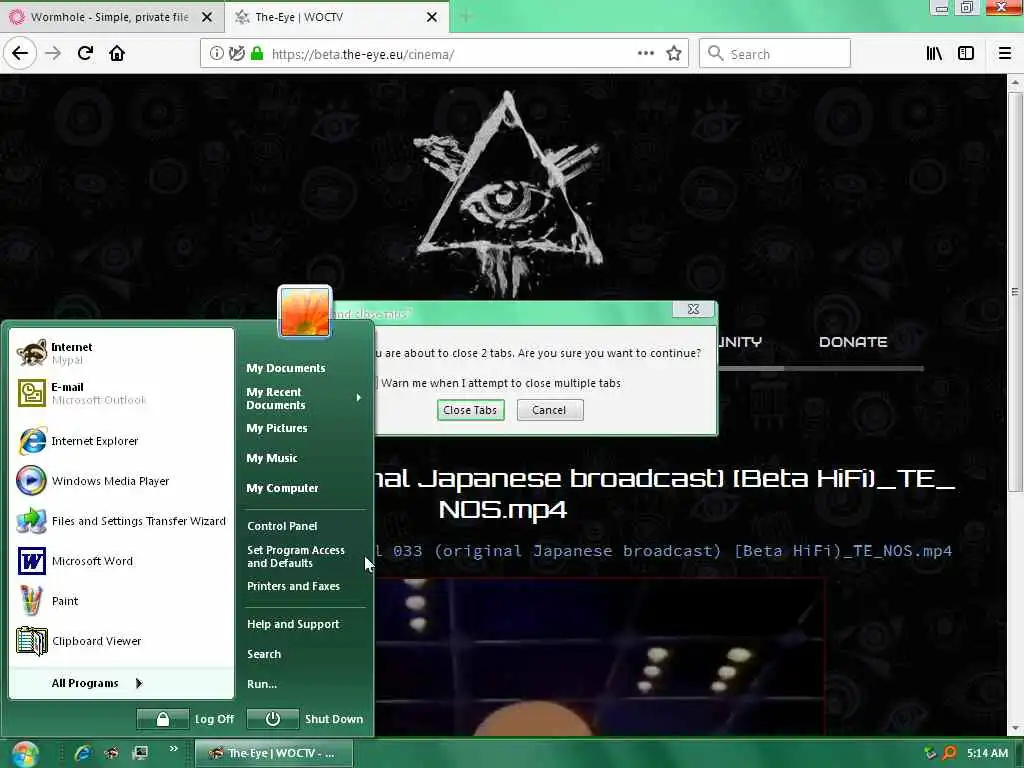
Task: Open My Computer
Action: 282,488
